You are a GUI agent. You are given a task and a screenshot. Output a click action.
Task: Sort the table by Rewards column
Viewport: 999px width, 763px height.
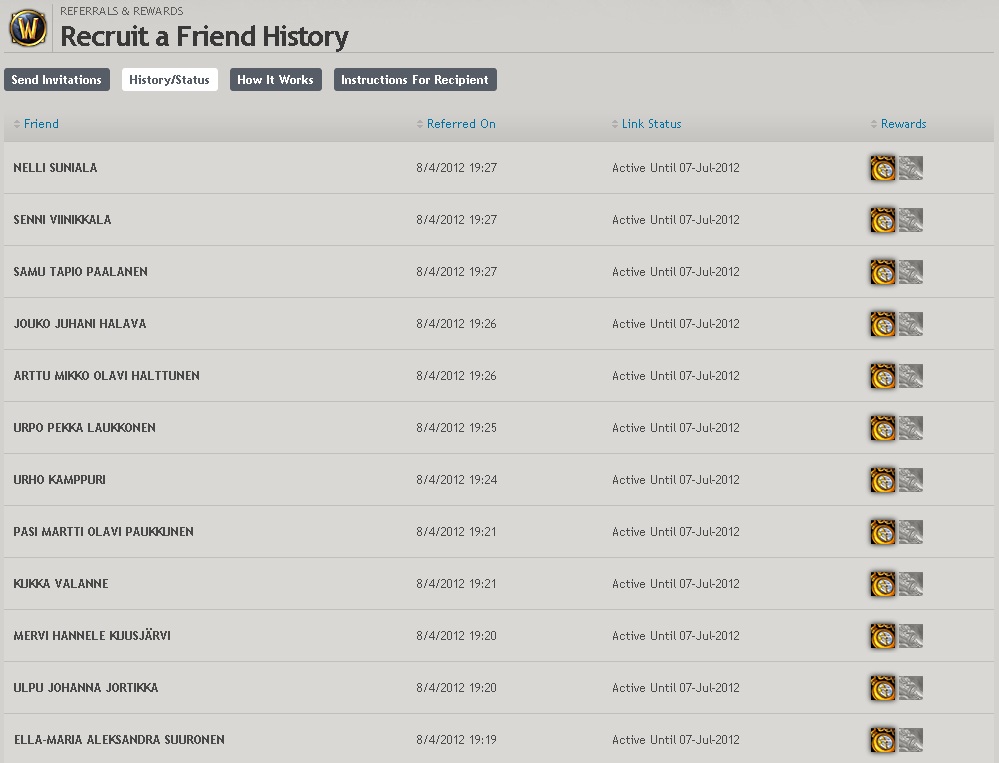coord(903,124)
